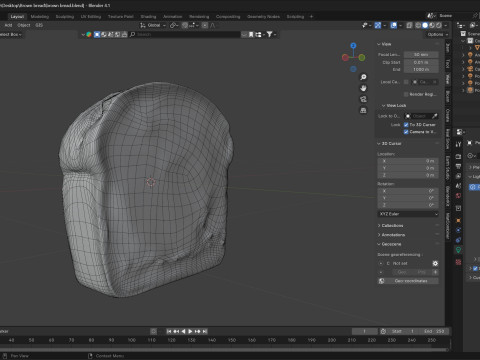480x360 pixels.
Task: Uncheck Lock Camera to View checkbox
Action: coord(406,132)
